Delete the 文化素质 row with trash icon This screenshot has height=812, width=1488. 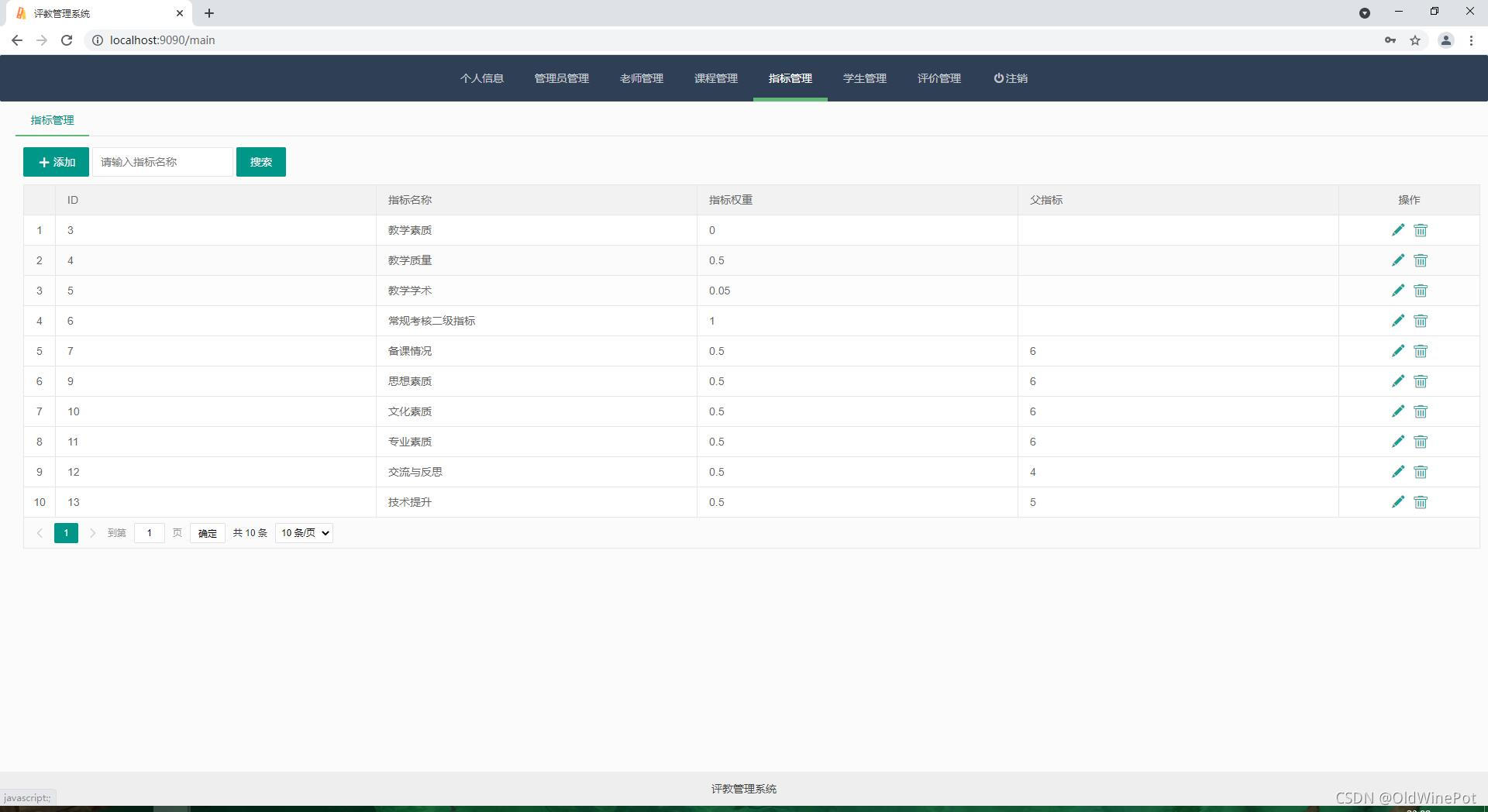coord(1421,411)
